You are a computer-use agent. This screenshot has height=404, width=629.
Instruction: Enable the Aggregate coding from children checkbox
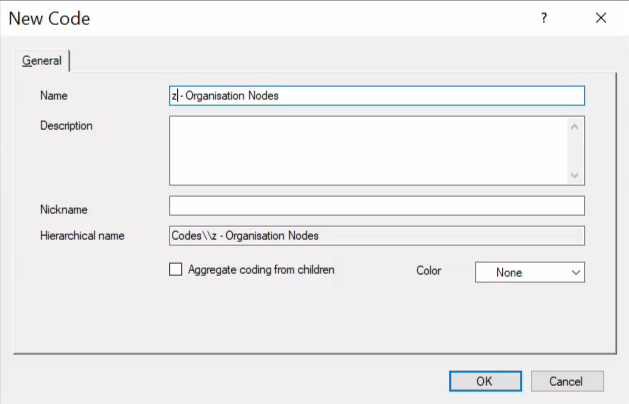click(x=176, y=270)
